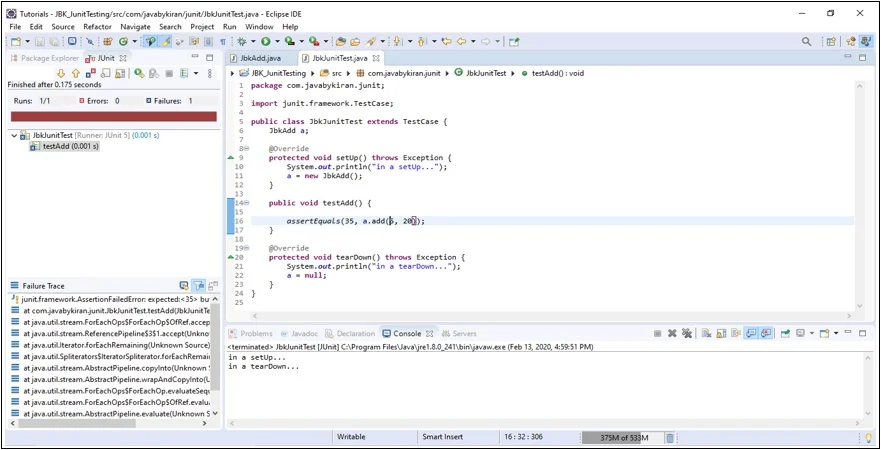Click the Open Type icon
The width and height of the screenshot is (881, 450).
coord(341,42)
